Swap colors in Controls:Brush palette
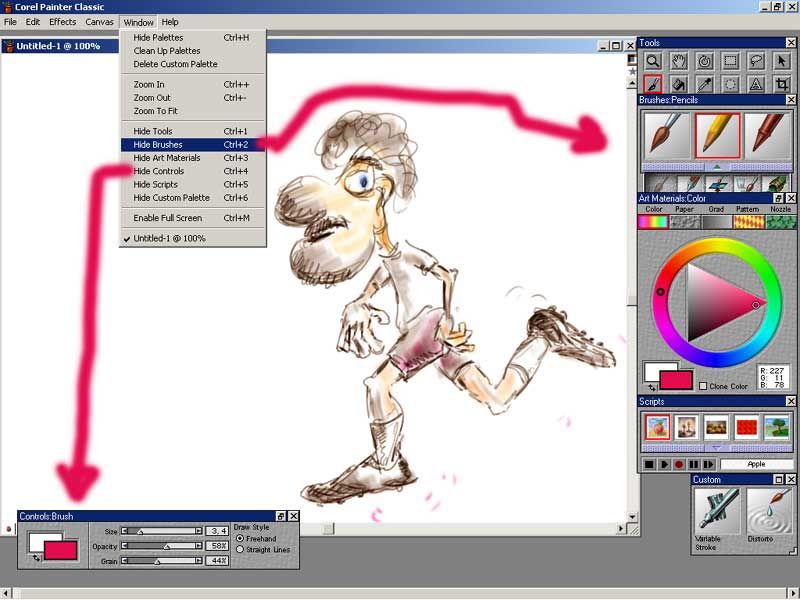 36,558
